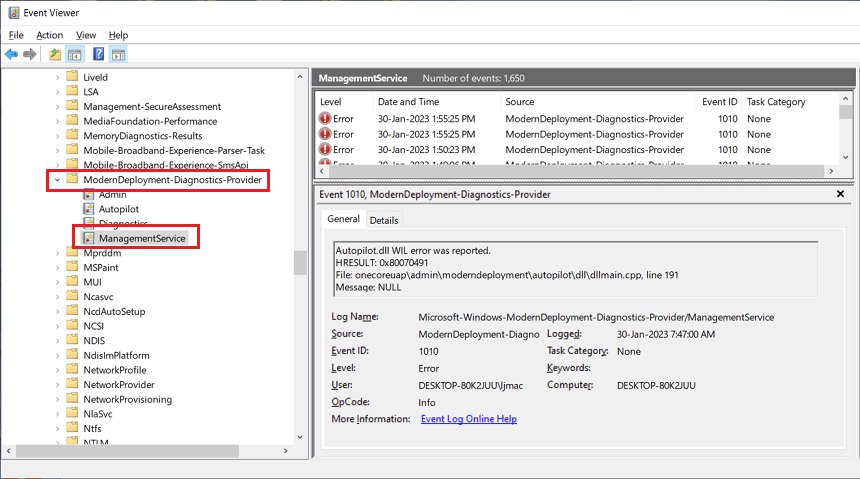Click the Up one level folder icon

point(55,54)
